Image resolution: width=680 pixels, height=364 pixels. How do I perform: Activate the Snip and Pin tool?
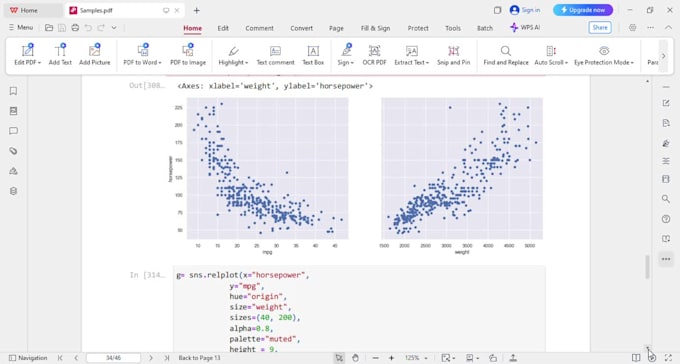pyautogui.click(x=453, y=55)
